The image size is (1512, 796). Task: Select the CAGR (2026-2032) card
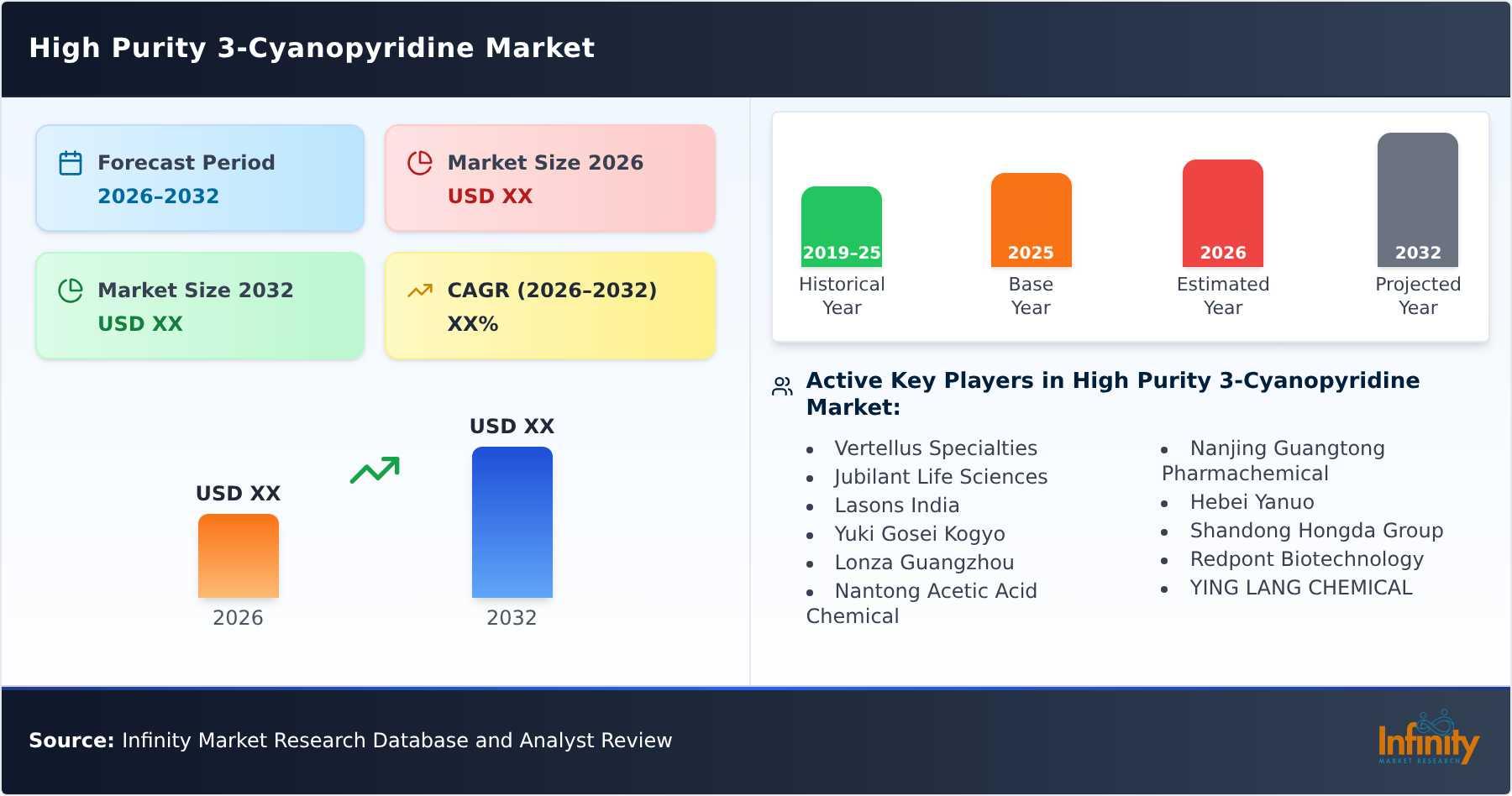(x=550, y=306)
